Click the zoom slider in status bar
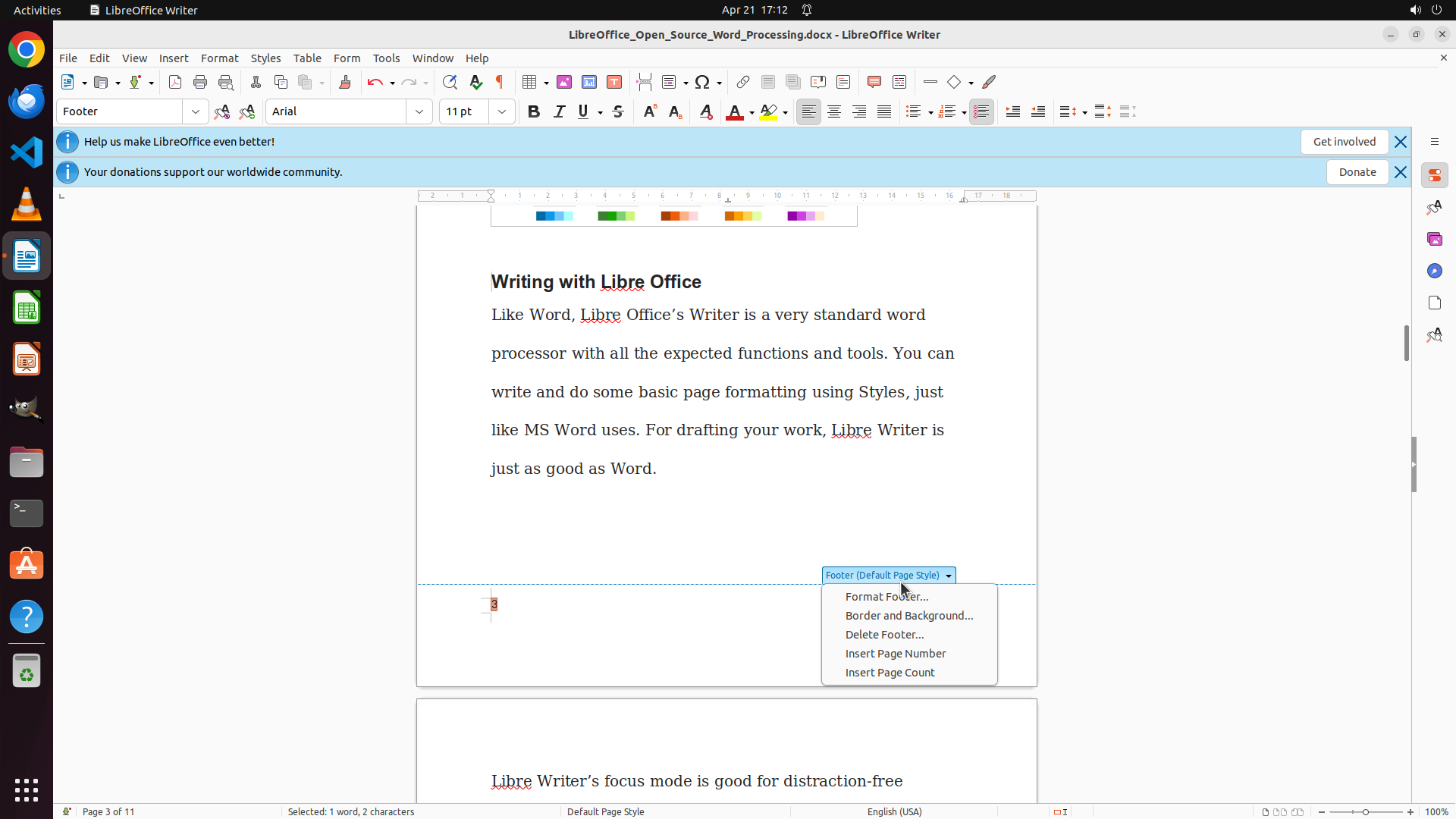The height and width of the screenshot is (819, 1456). pyautogui.click(x=1365, y=811)
